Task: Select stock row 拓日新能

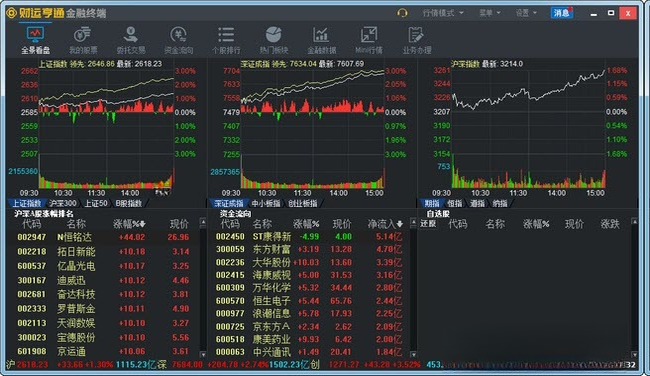Action: coord(103,252)
